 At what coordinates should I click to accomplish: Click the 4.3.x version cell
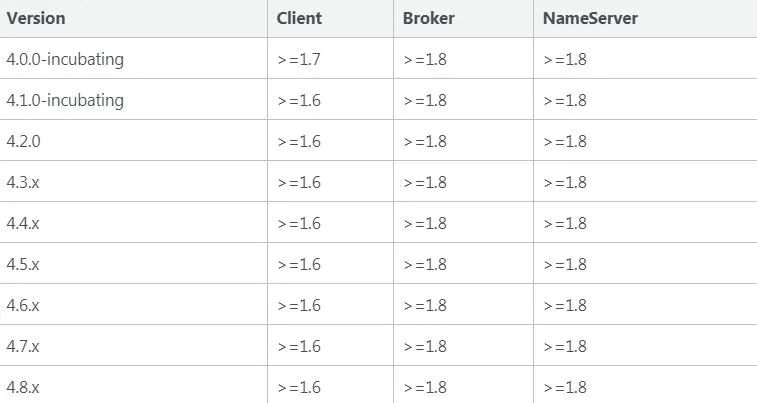pos(23,182)
